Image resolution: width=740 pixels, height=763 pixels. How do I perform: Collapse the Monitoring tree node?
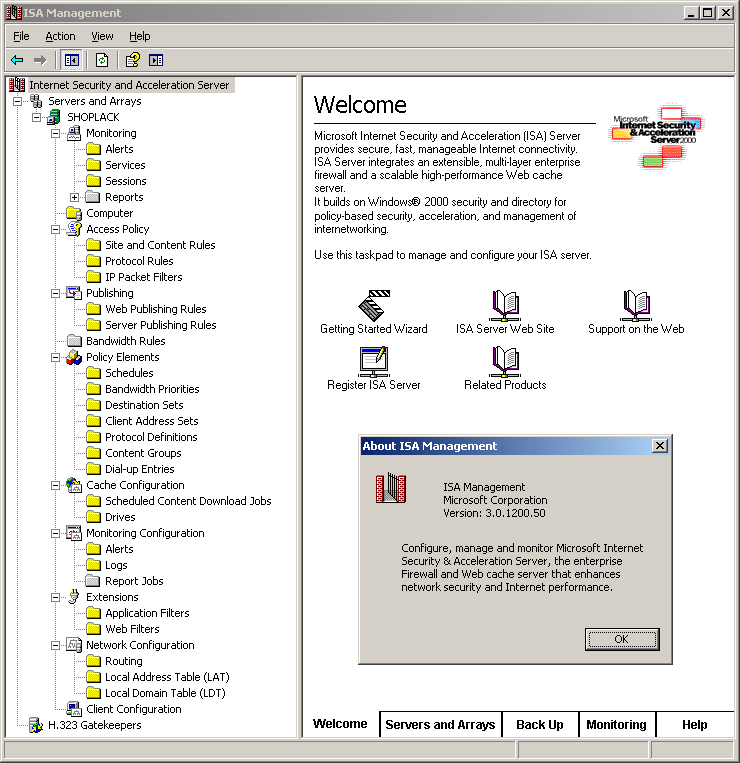pyautogui.click(x=55, y=133)
